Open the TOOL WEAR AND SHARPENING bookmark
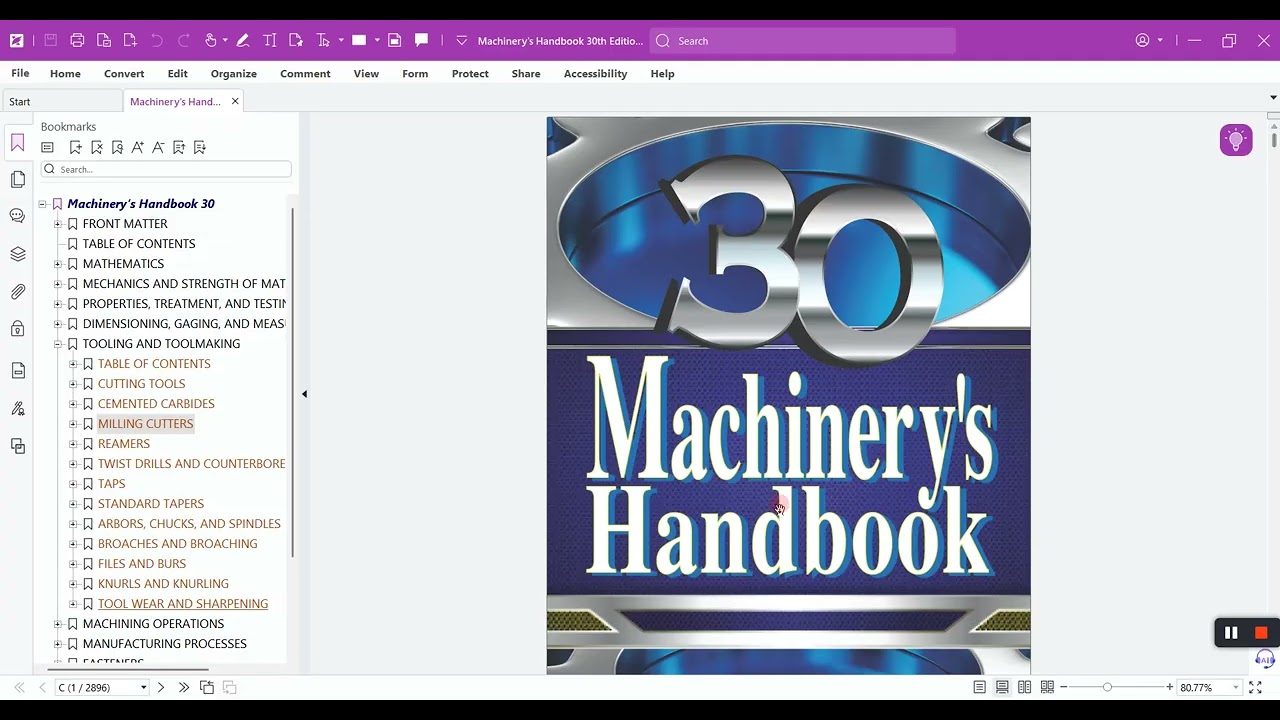This screenshot has height=720, width=1280. pos(183,604)
